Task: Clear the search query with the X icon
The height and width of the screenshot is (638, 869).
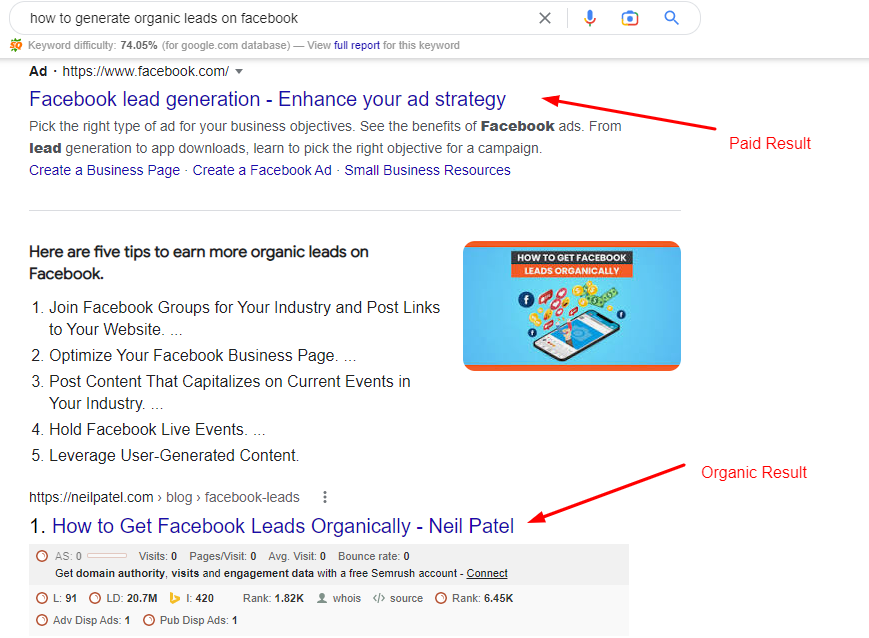Action: coord(545,18)
